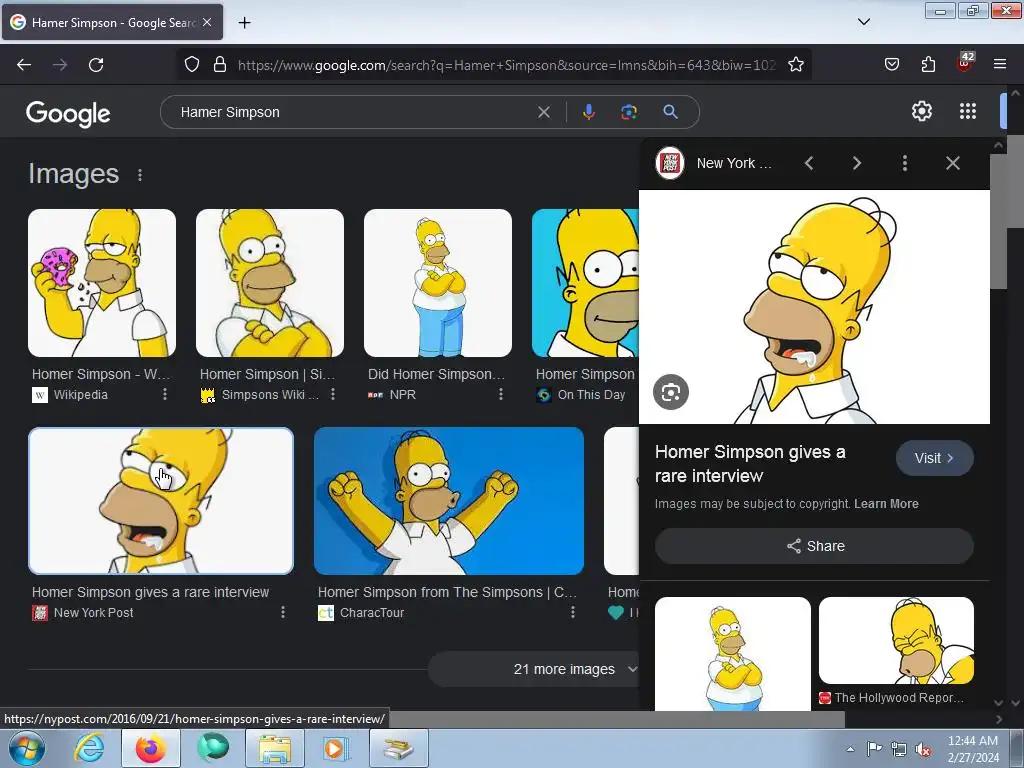1024x768 pixels.
Task: Save page to Pocket
Action: 891,65
